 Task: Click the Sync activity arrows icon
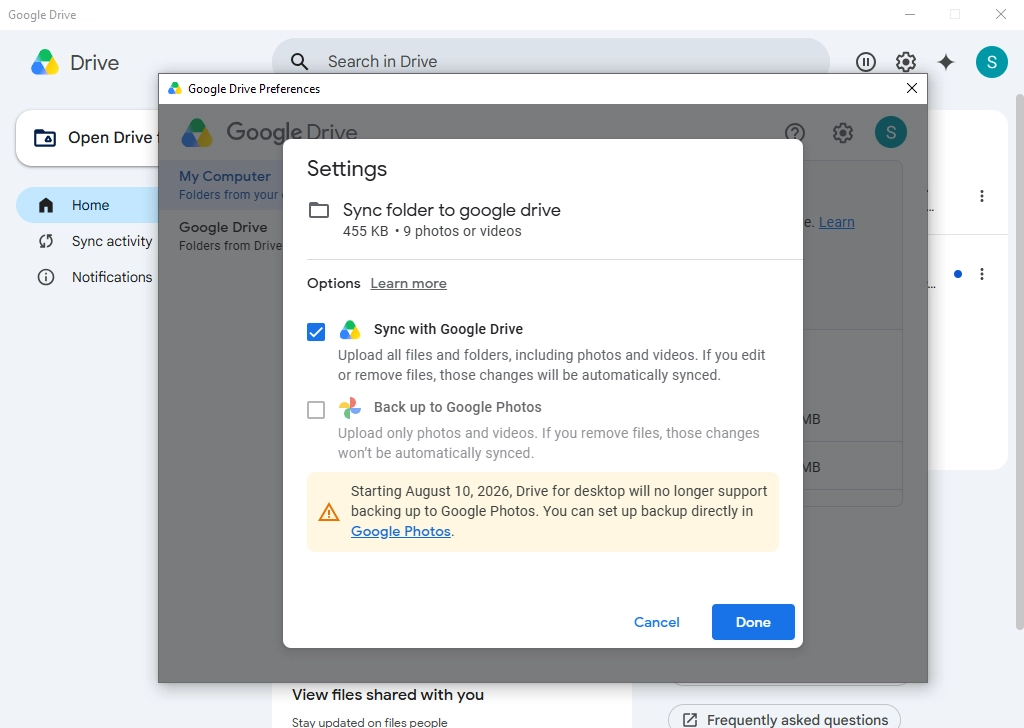46,241
